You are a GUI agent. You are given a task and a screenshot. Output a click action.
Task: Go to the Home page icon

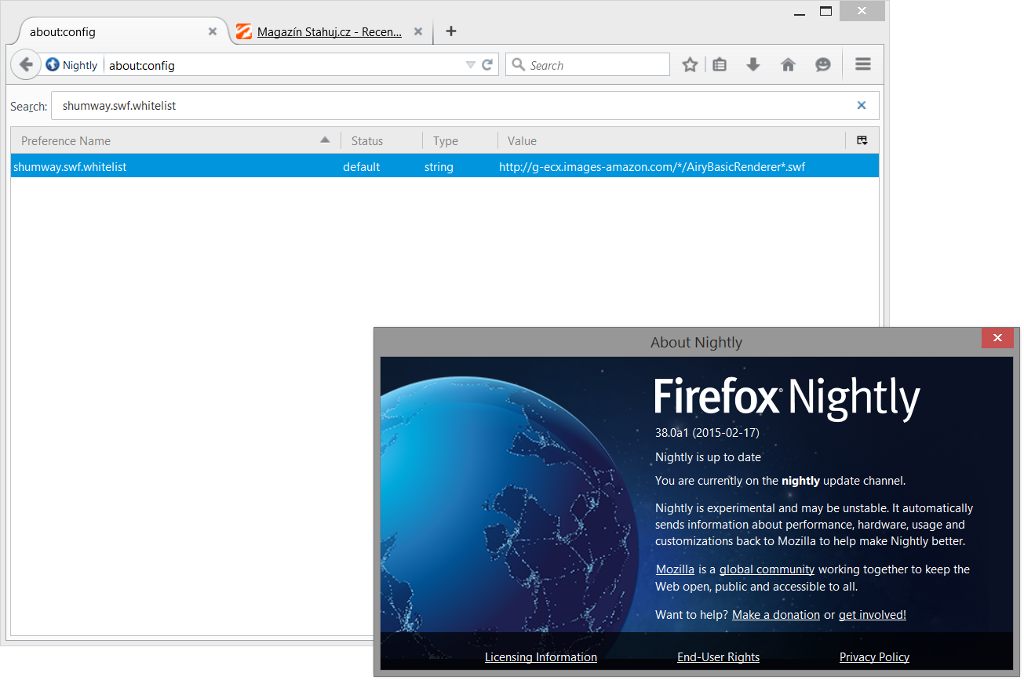[788, 65]
